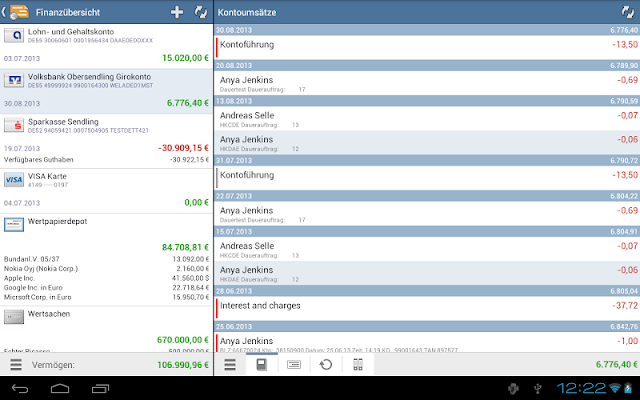Tap the Android recent apps button
This screenshot has width=640, height=400.
100,388
